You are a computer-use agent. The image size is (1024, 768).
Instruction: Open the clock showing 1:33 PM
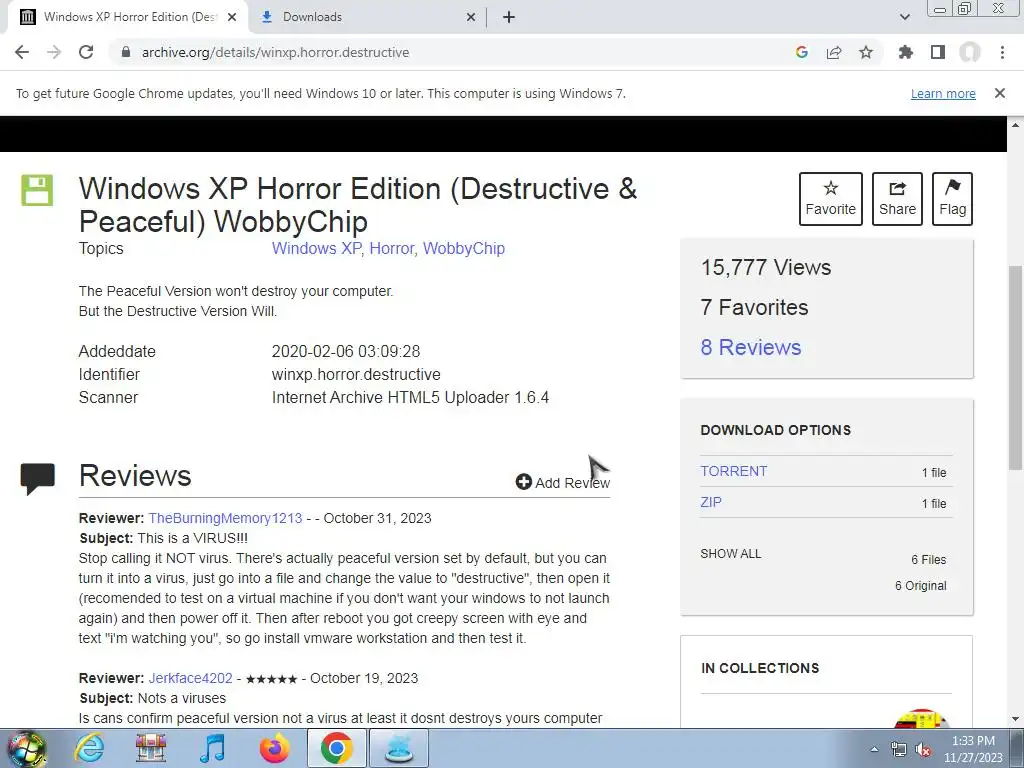[973, 749]
